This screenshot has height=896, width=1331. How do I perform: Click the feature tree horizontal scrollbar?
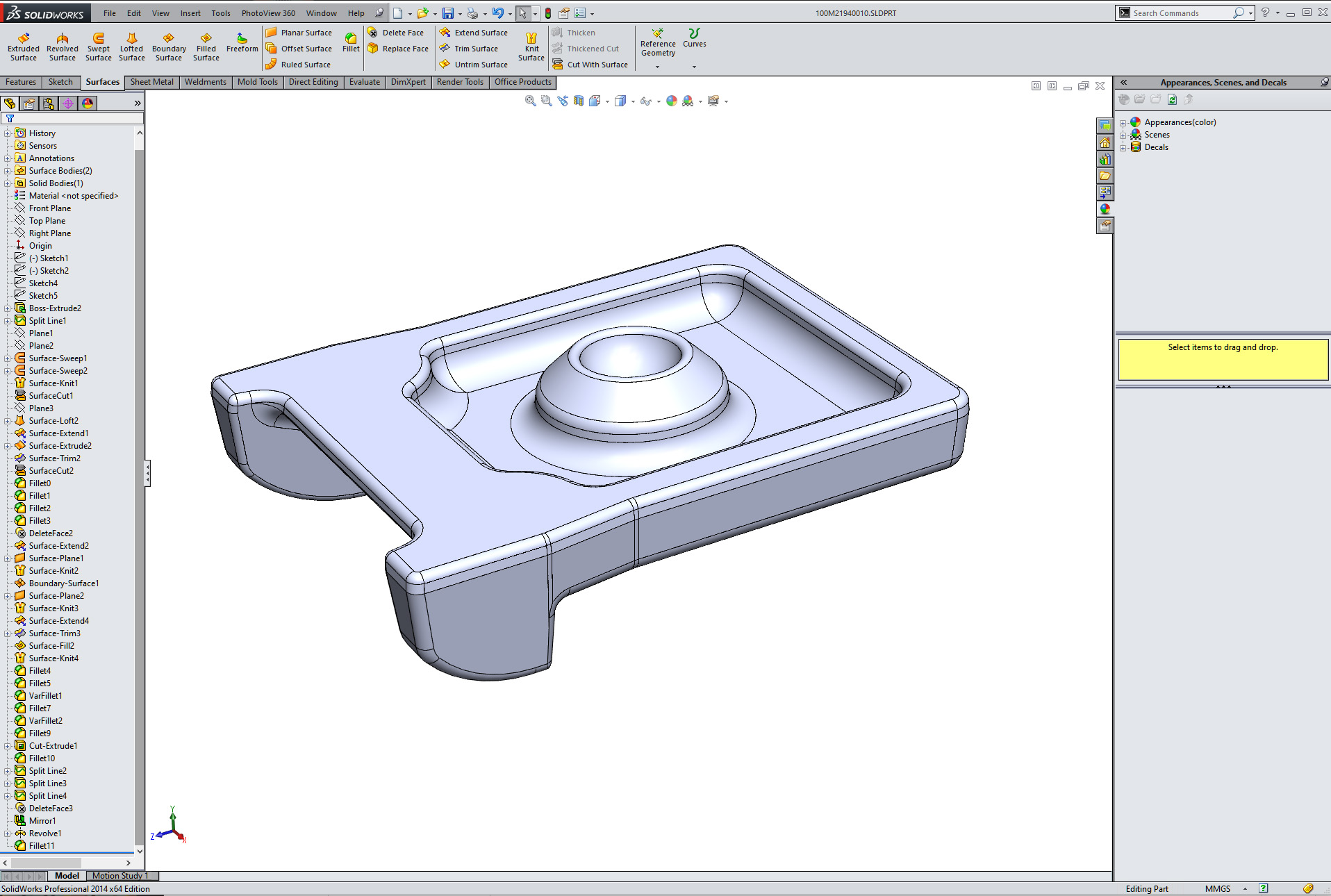[67, 863]
